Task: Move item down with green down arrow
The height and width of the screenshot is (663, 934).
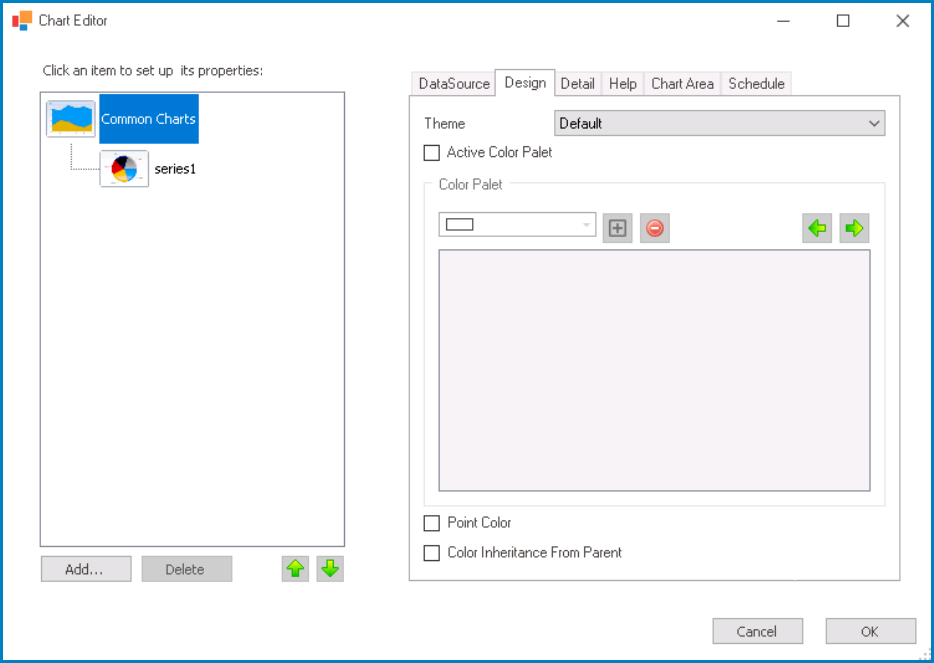Action: coord(330,569)
